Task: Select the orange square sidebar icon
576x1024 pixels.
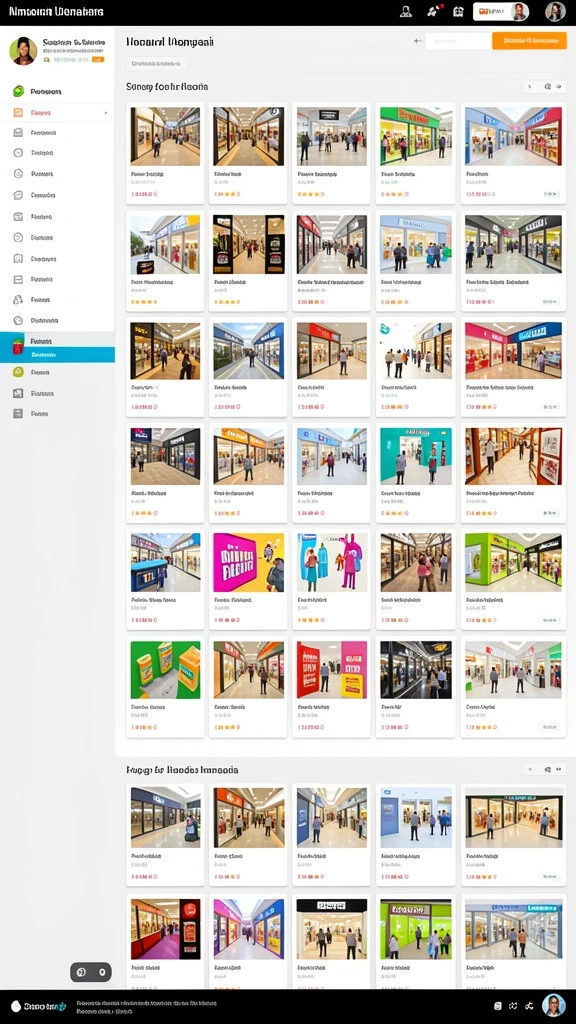Action: (x=18, y=112)
